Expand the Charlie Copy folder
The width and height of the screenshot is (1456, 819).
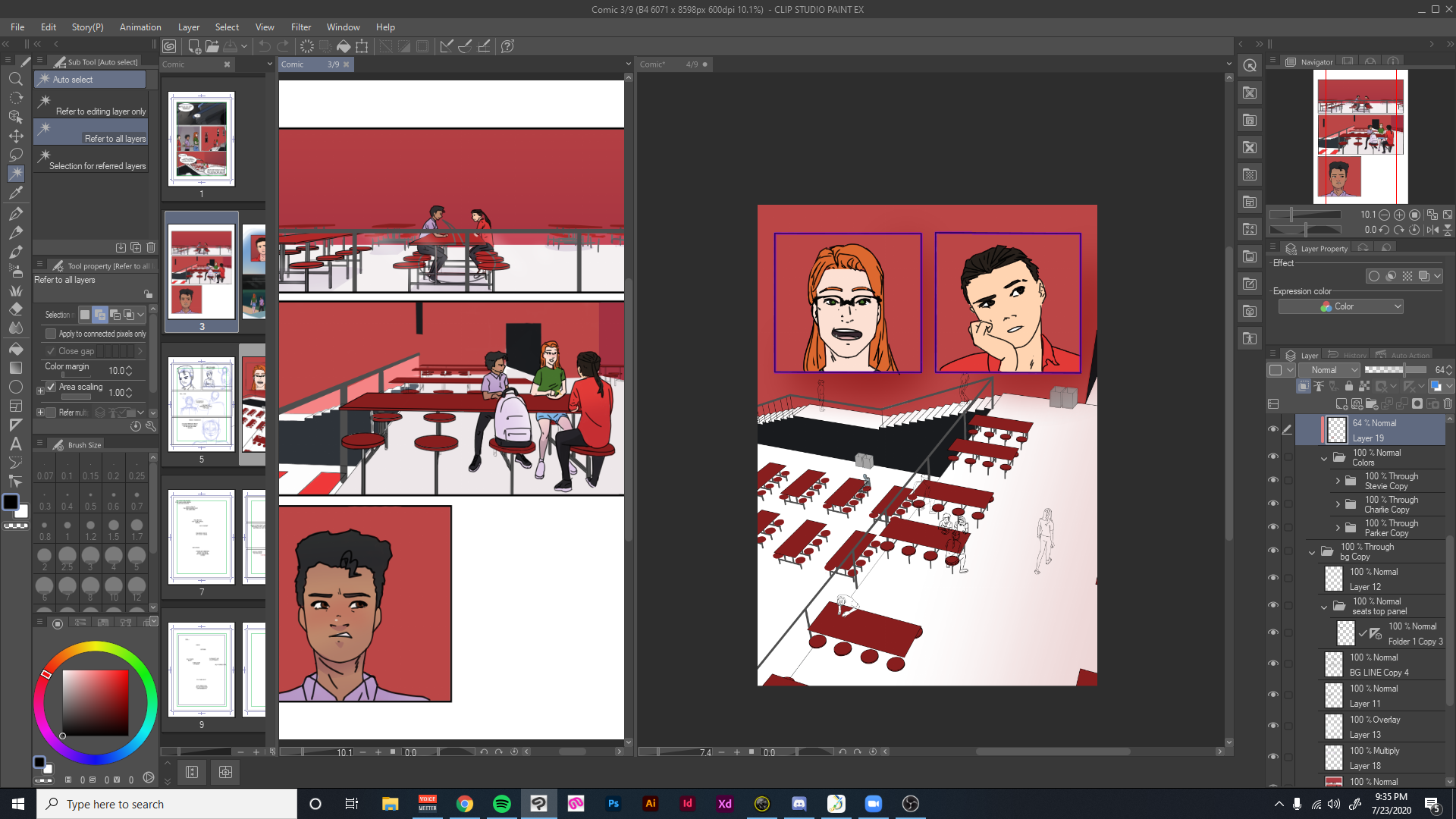pyautogui.click(x=1338, y=504)
